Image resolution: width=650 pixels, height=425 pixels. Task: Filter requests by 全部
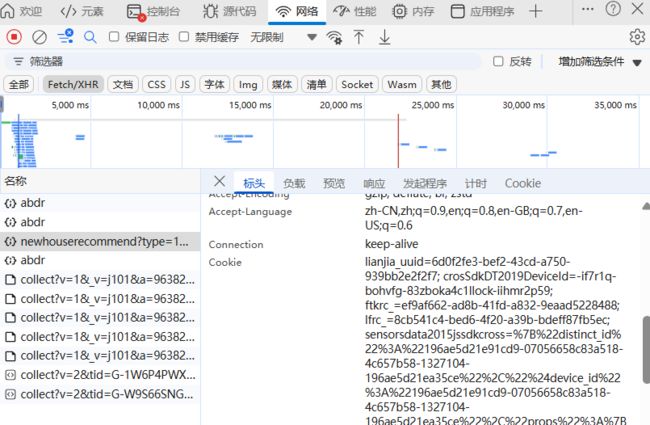[19, 85]
